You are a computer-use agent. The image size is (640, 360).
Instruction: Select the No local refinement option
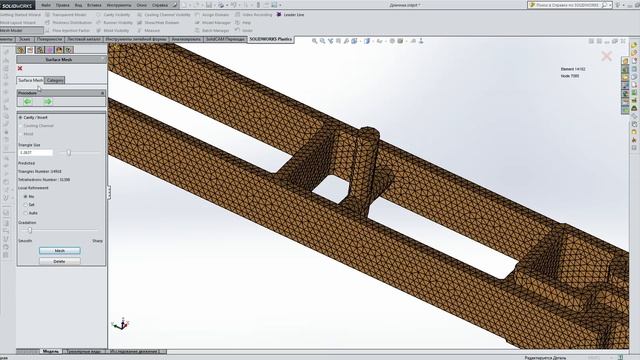coord(26,196)
